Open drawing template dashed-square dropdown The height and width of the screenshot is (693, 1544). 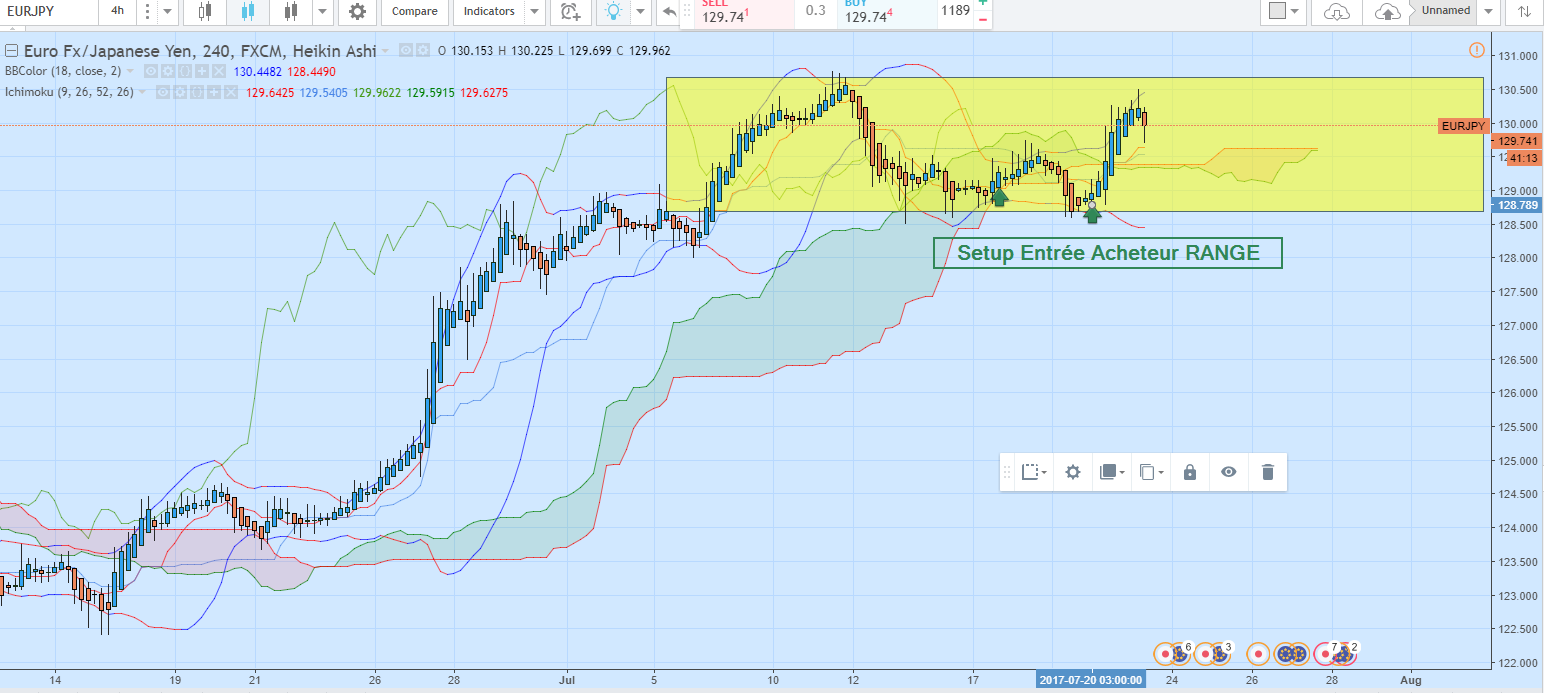(x=1035, y=472)
